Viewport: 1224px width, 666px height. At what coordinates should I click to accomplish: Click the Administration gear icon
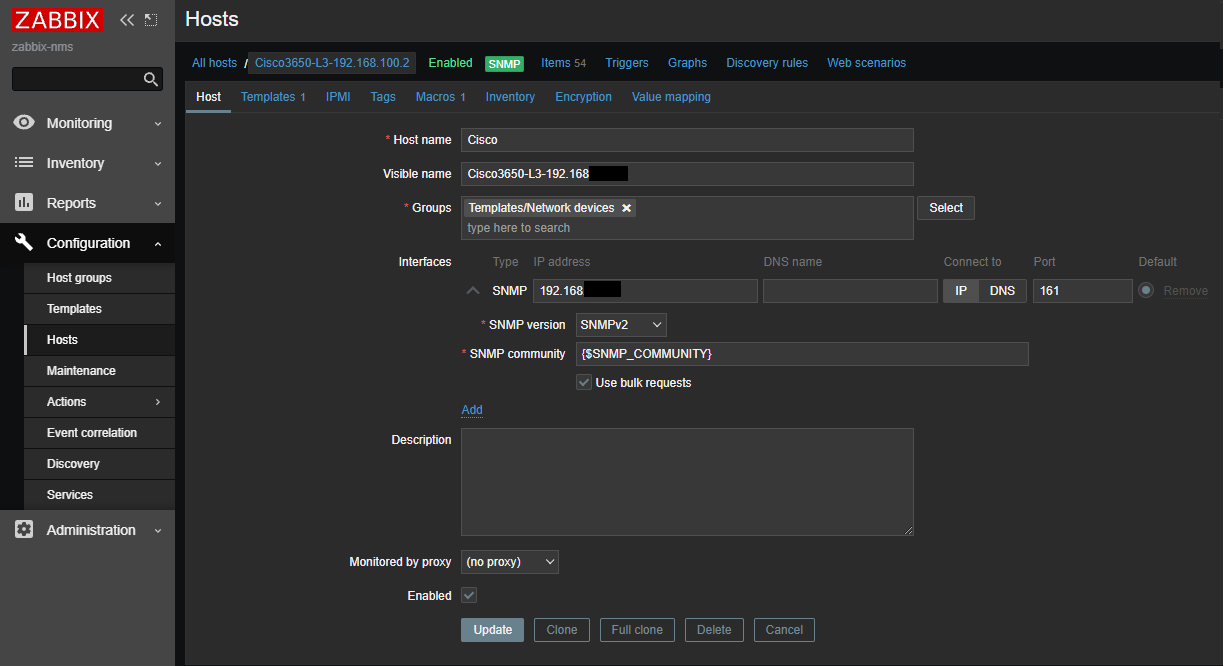tap(24, 530)
